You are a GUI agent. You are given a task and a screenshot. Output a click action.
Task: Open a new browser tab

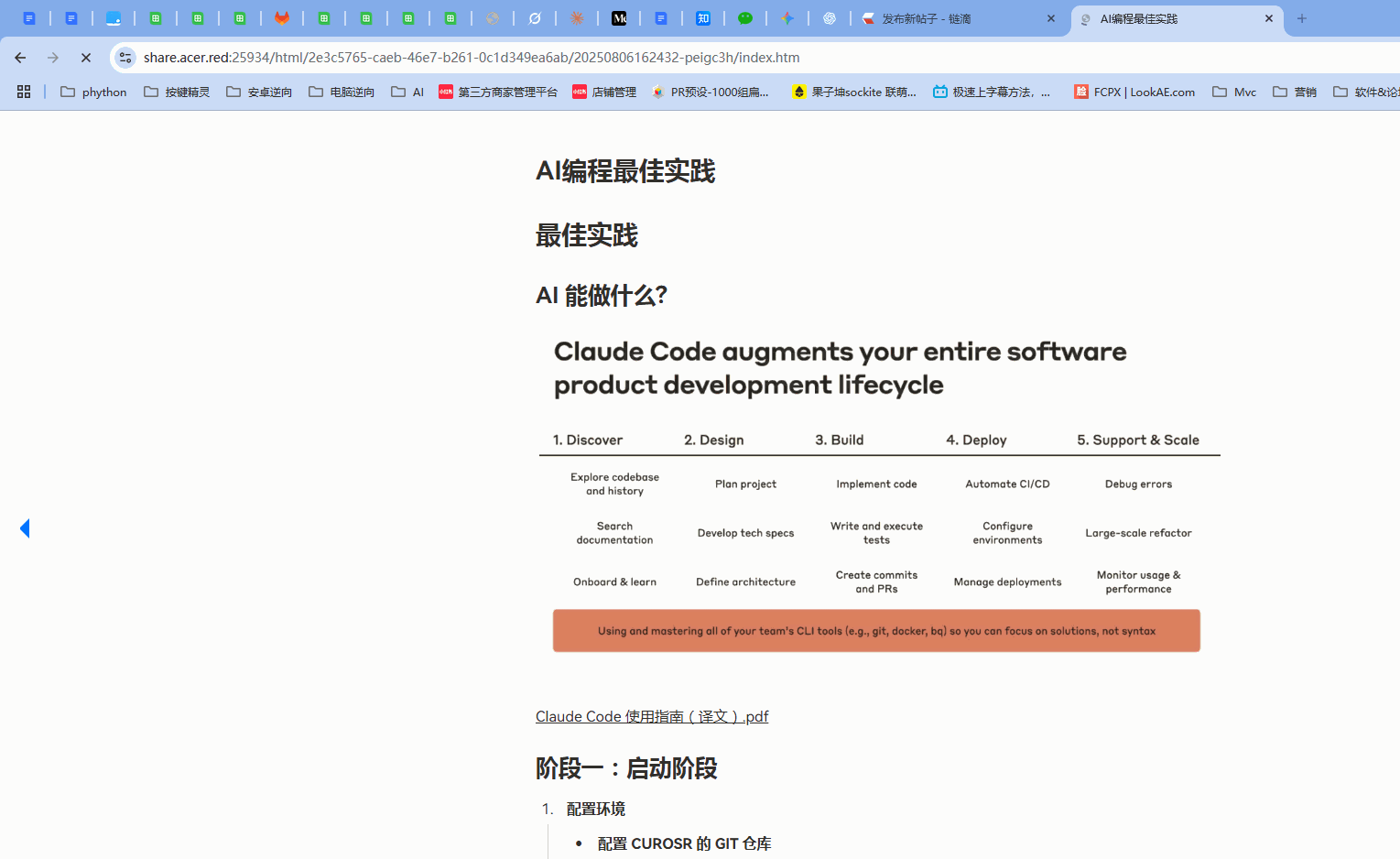tap(1301, 18)
